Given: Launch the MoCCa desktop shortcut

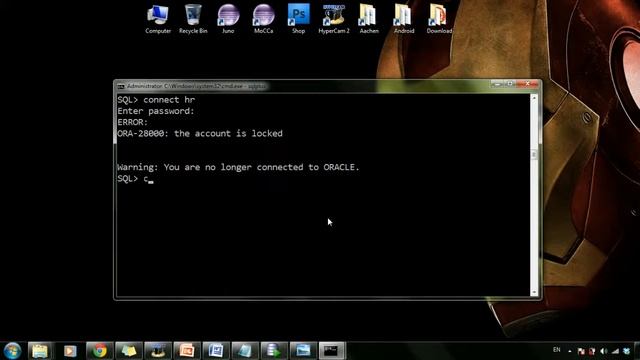Looking at the screenshot, I should pos(263,19).
